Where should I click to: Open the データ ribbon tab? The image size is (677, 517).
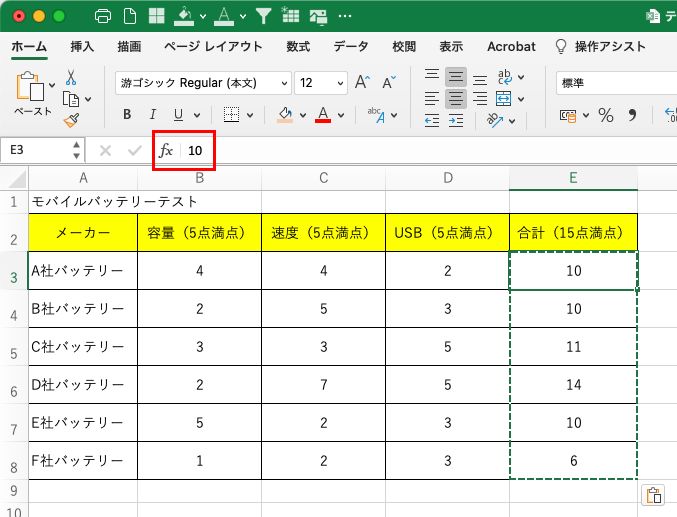350,47
